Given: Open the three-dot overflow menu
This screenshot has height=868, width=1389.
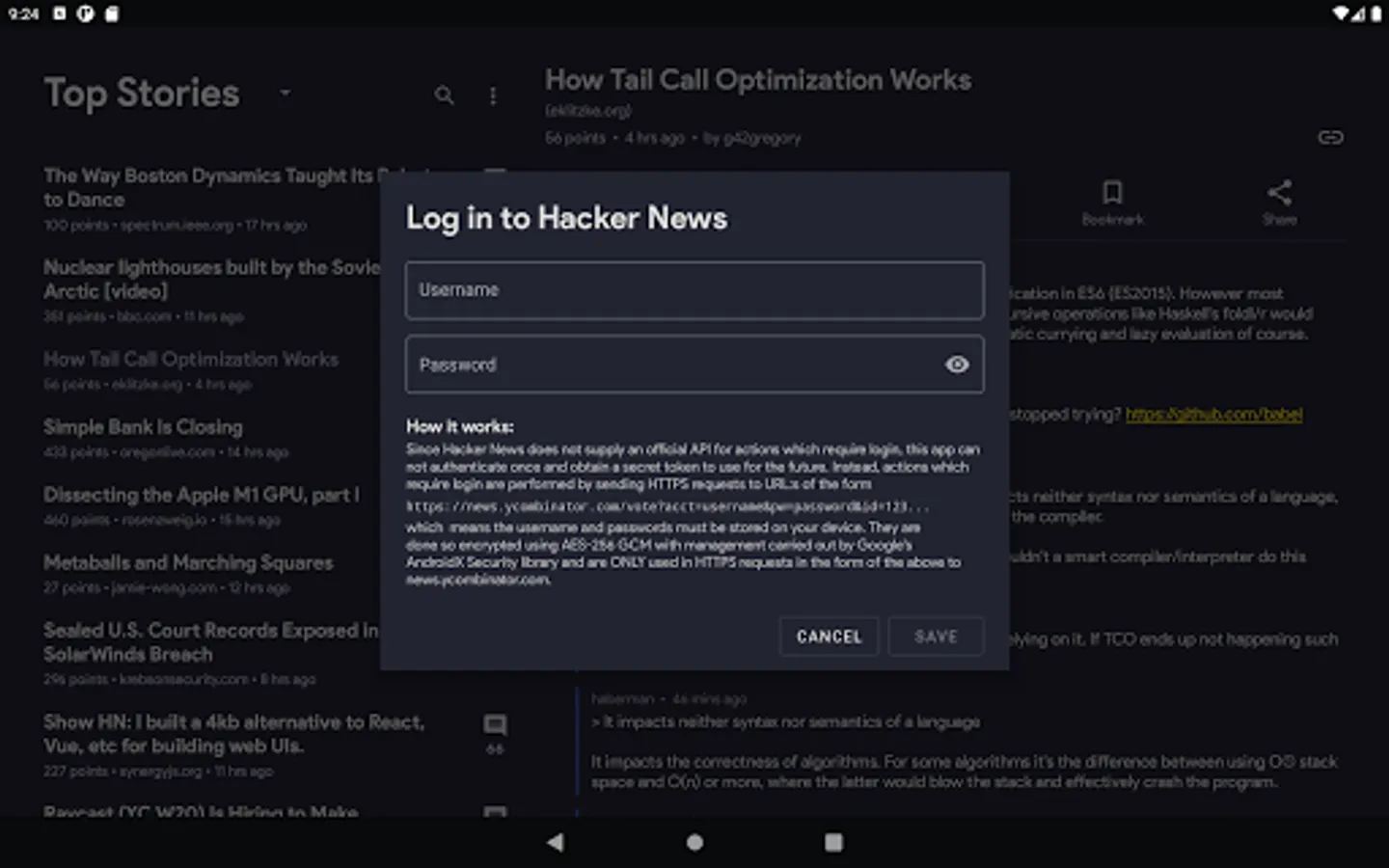Looking at the screenshot, I should [x=493, y=95].
